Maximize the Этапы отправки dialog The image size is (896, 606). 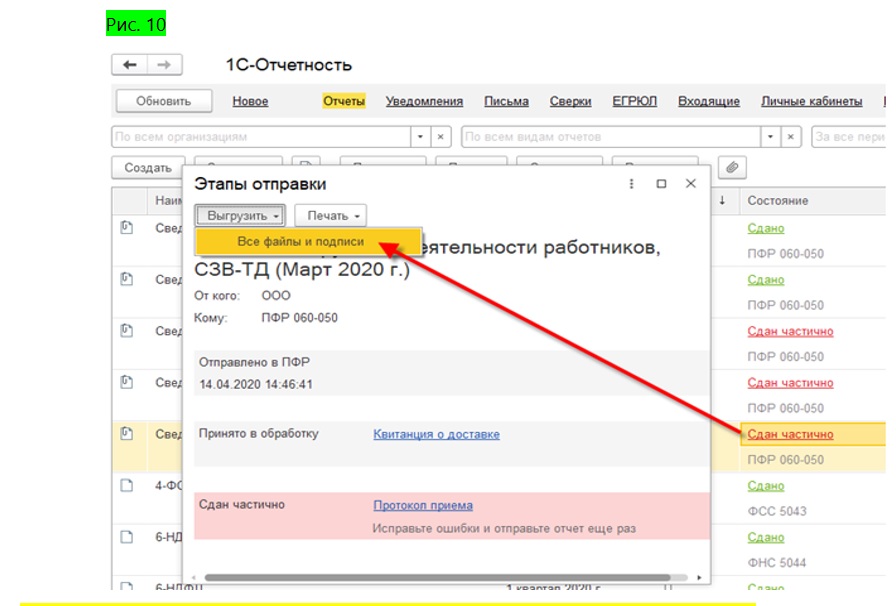pos(661,184)
